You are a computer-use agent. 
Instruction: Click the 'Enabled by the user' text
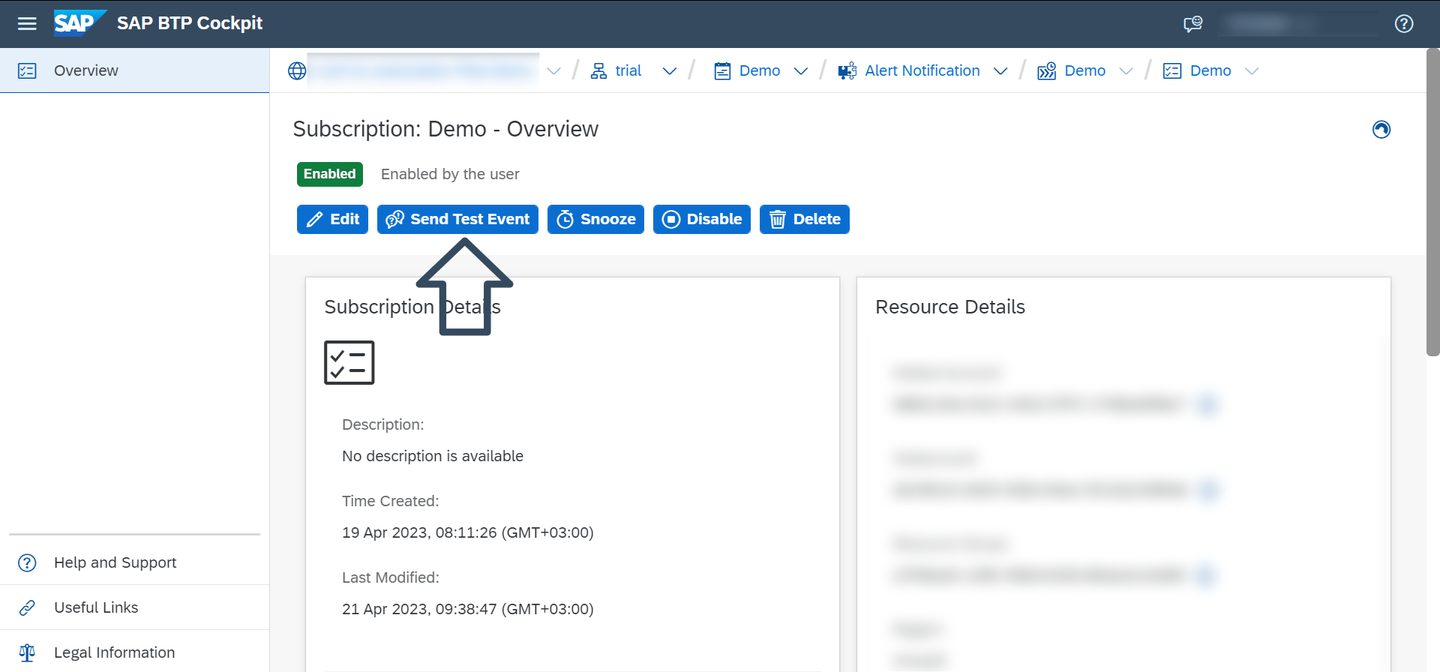pyautogui.click(x=450, y=174)
